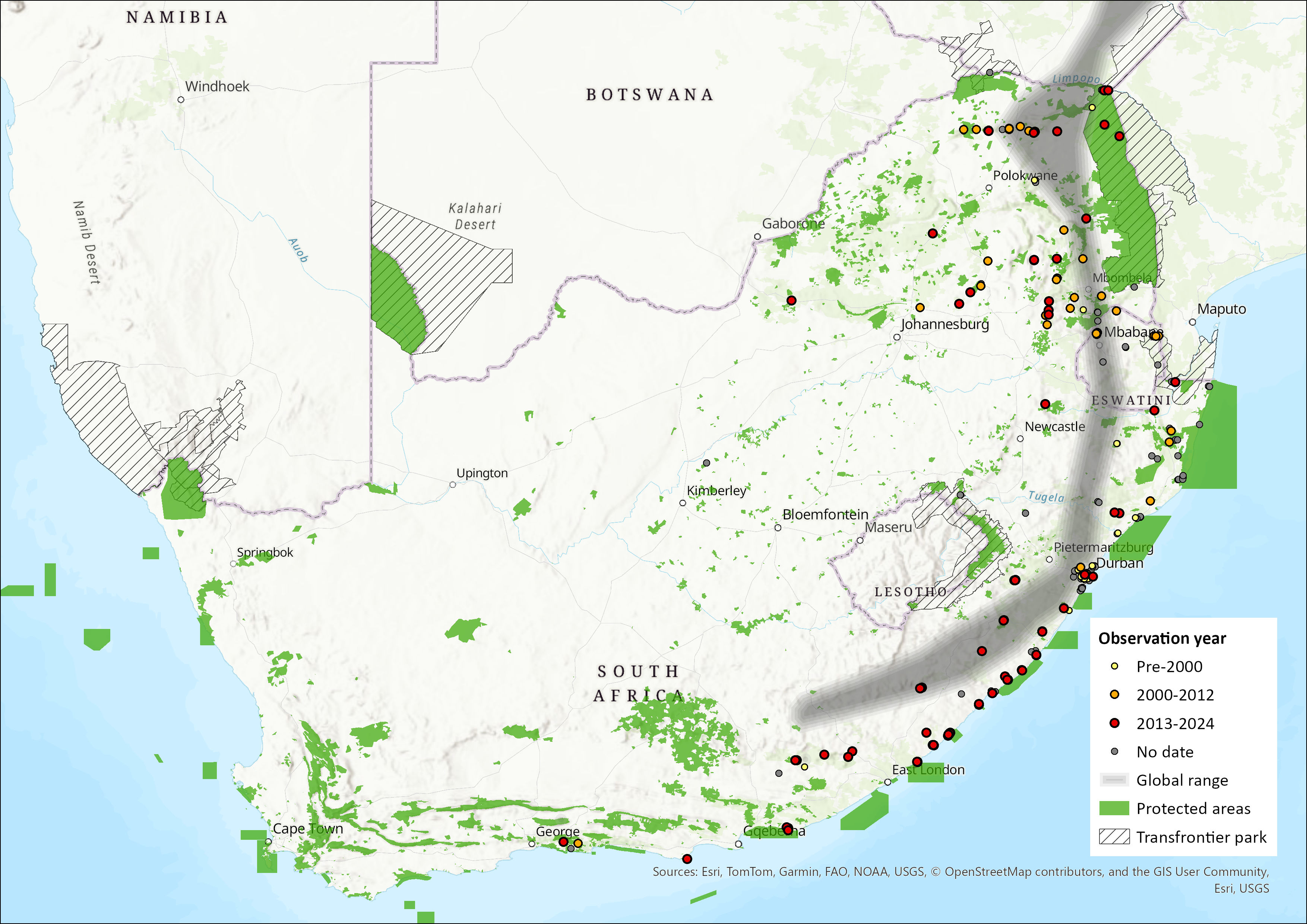Click the Pre-2000 yellow dot in legend
This screenshot has height=924, width=1307.
click(x=1115, y=666)
